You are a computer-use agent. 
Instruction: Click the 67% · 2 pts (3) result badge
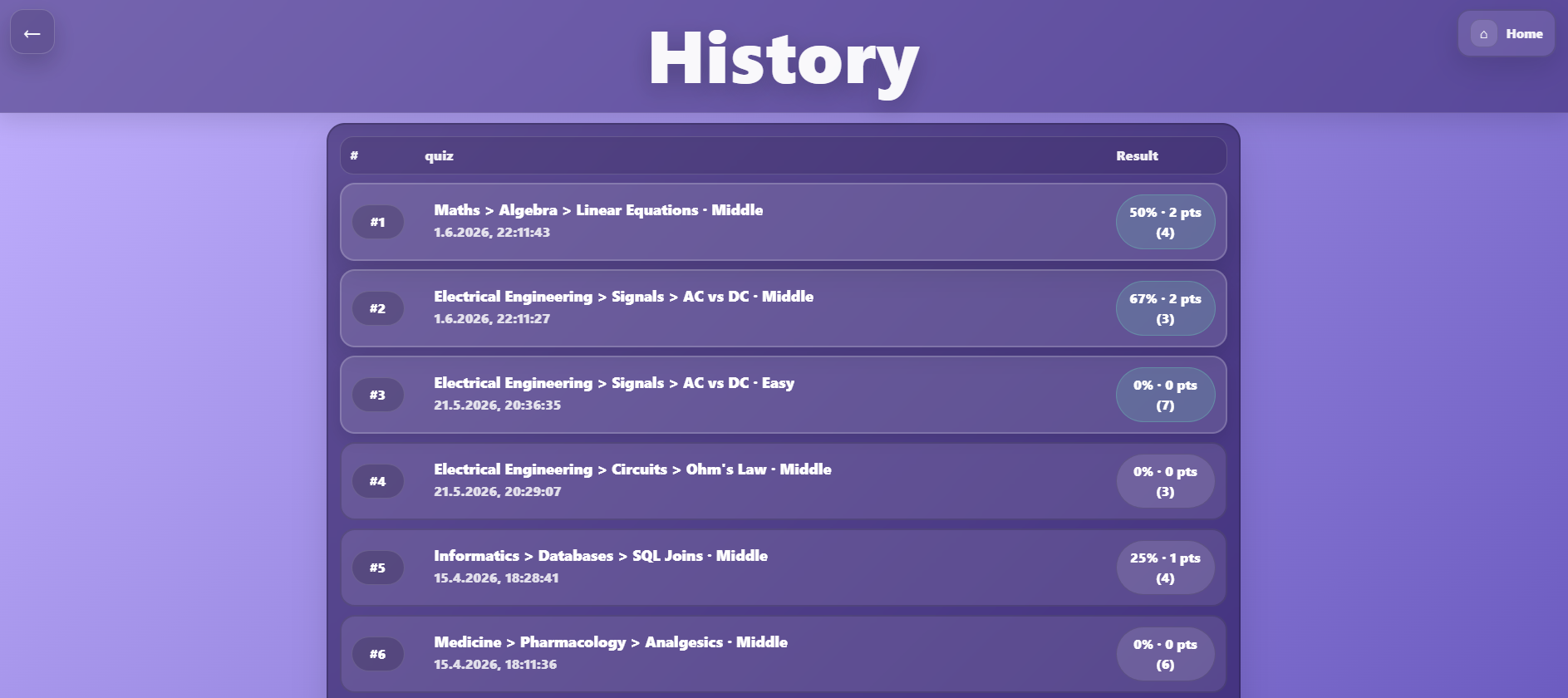point(1165,308)
